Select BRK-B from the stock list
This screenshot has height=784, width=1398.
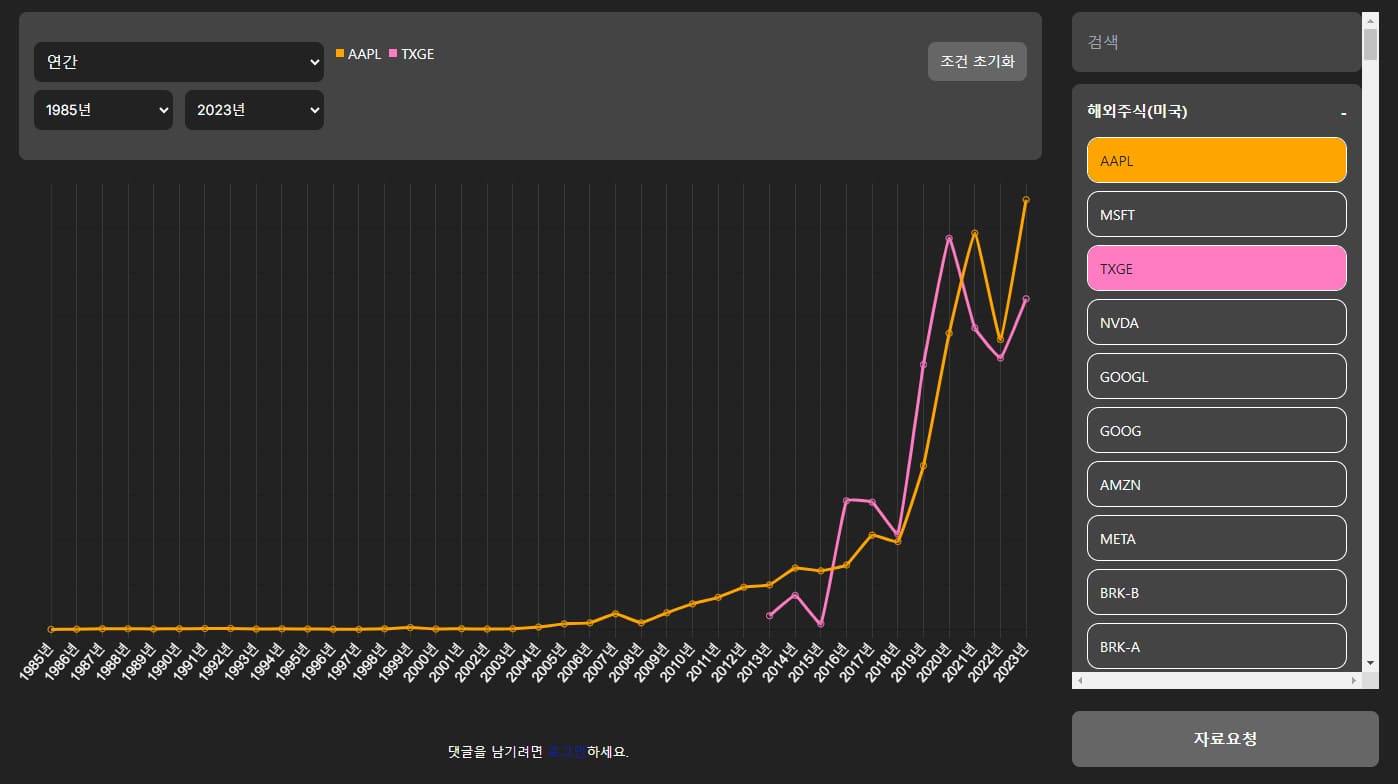(1216, 592)
